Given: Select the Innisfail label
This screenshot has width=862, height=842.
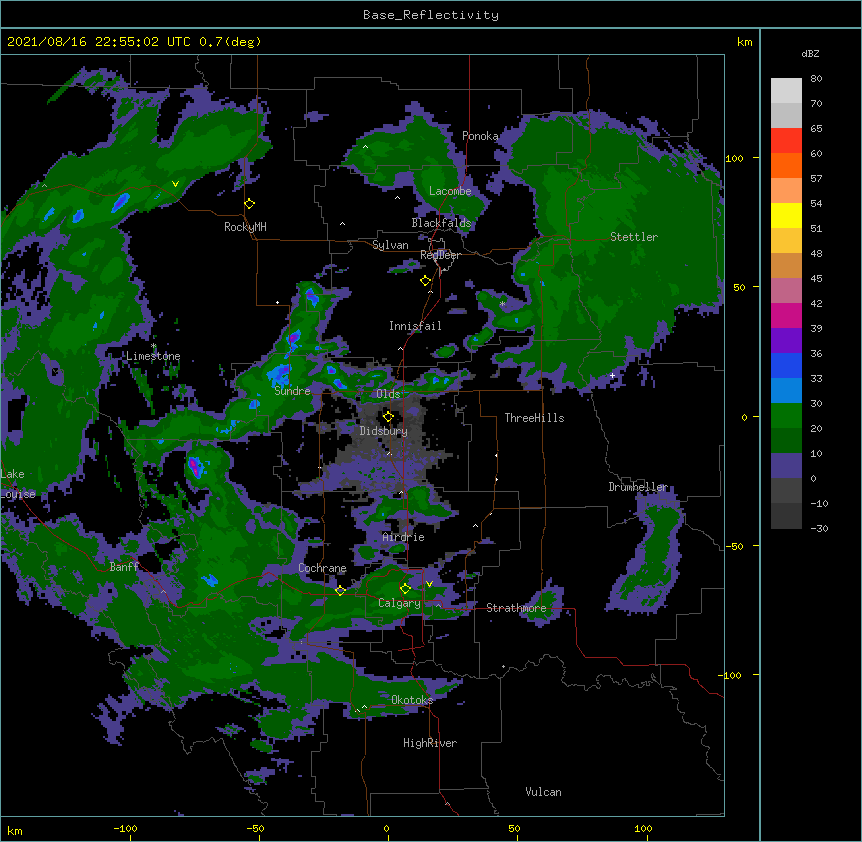Looking at the screenshot, I should 415,326.
